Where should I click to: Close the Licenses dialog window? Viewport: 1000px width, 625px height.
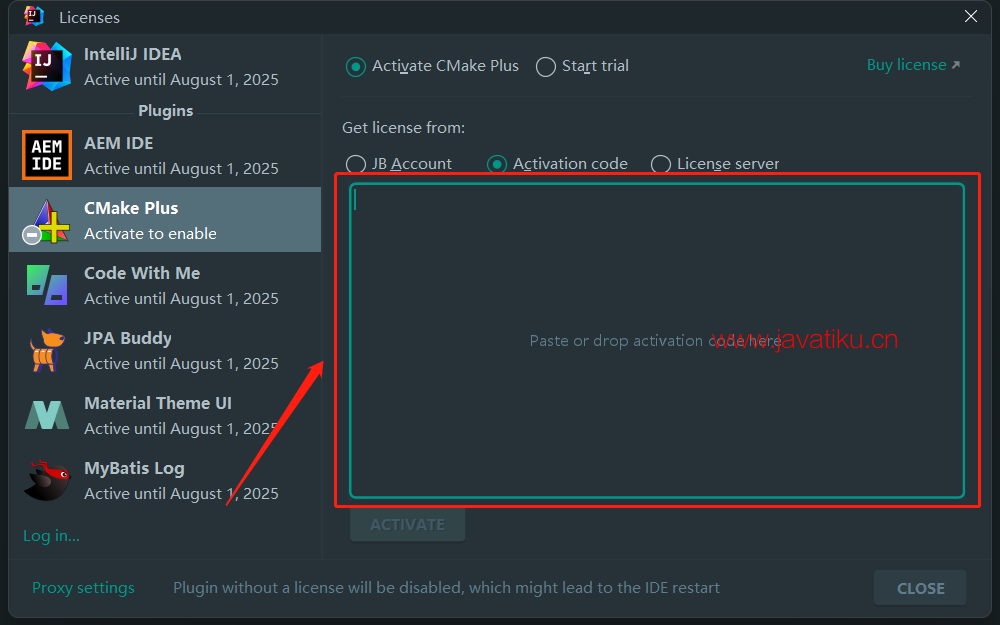click(971, 17)
